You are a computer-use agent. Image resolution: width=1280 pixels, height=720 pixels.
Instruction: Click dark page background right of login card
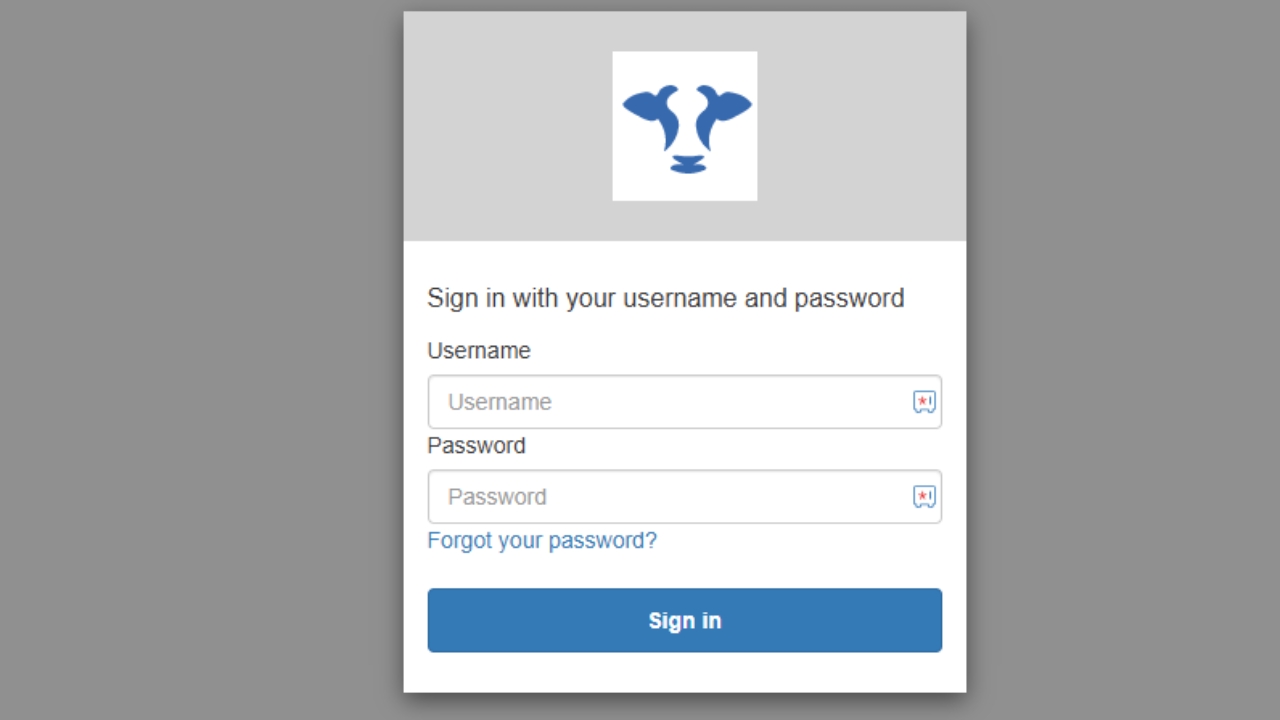1120,360
